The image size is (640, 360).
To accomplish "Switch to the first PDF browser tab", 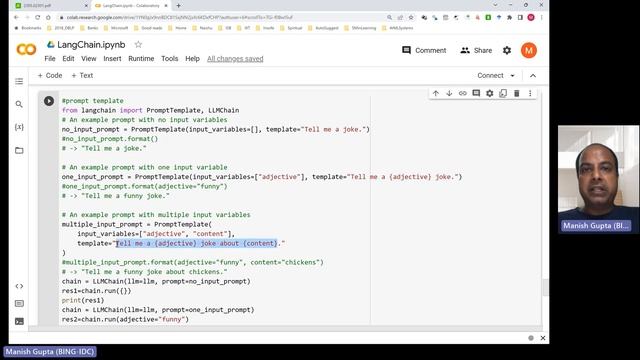I will coord(51,6).
